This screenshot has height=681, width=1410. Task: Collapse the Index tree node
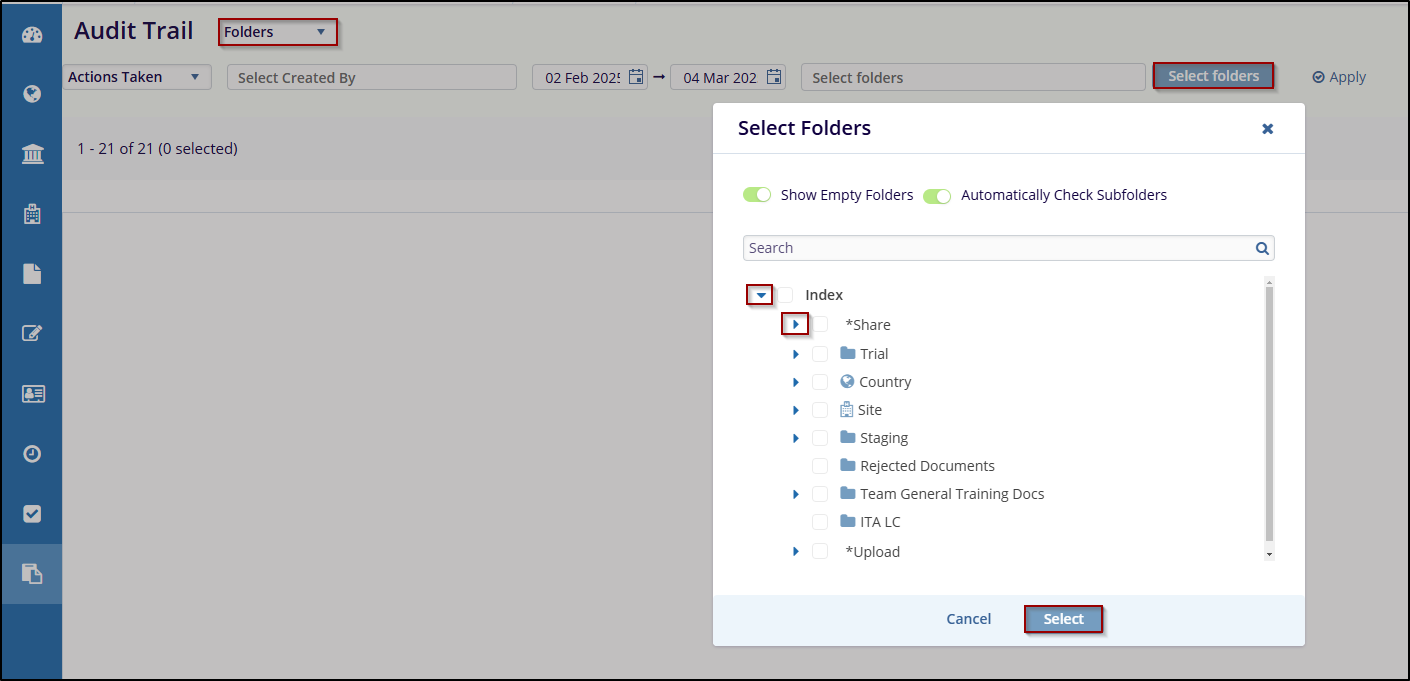pos(761,295)
